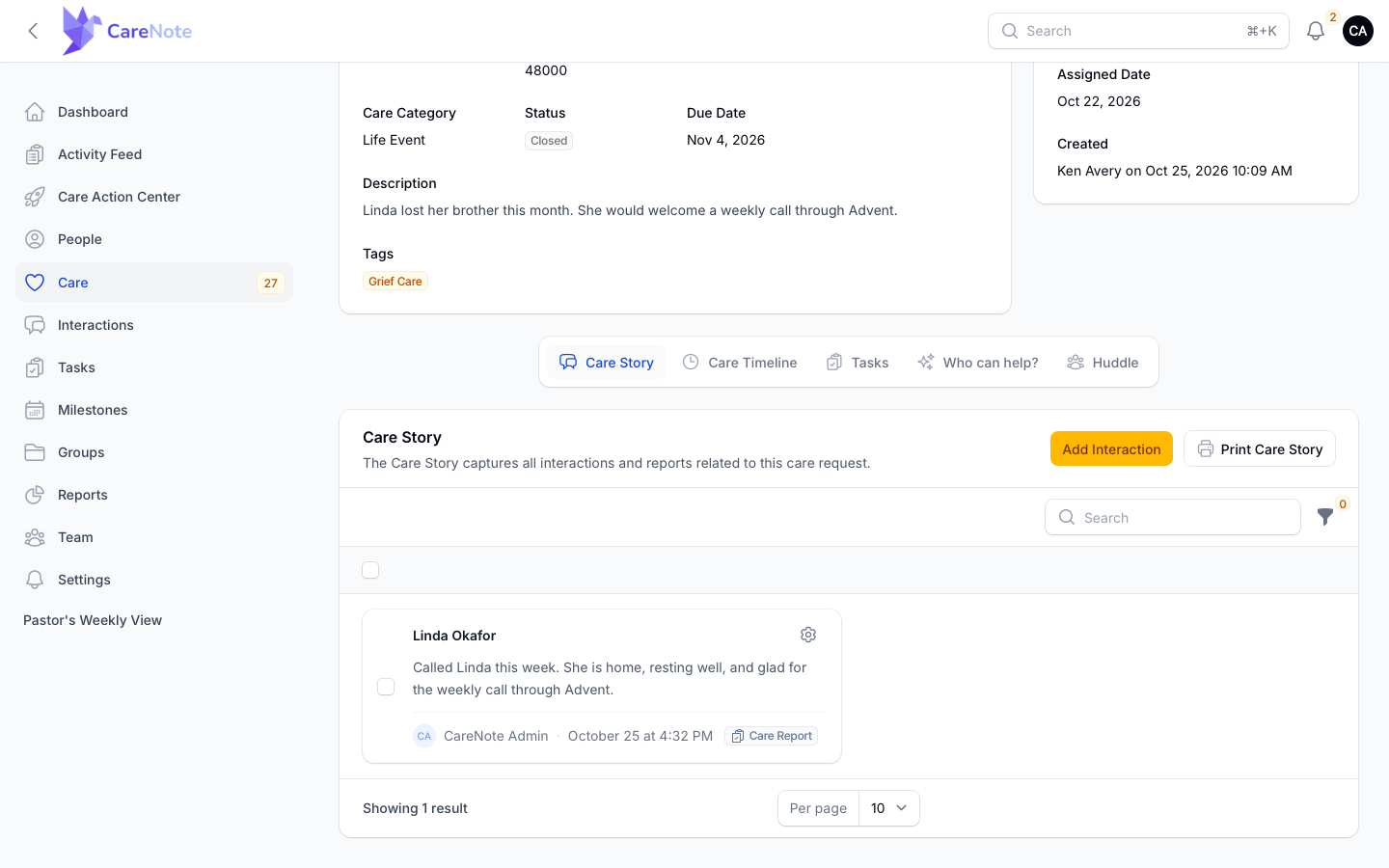Click the Milestones calendar icon
The image size is (1389, 868).
point(35,410)
